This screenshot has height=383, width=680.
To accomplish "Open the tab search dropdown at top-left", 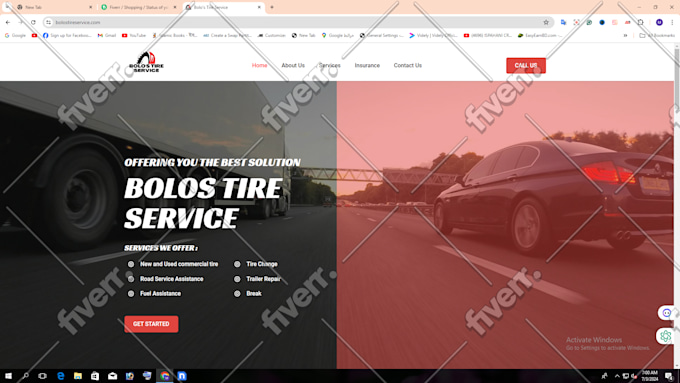I will click(x=7, y=7).
